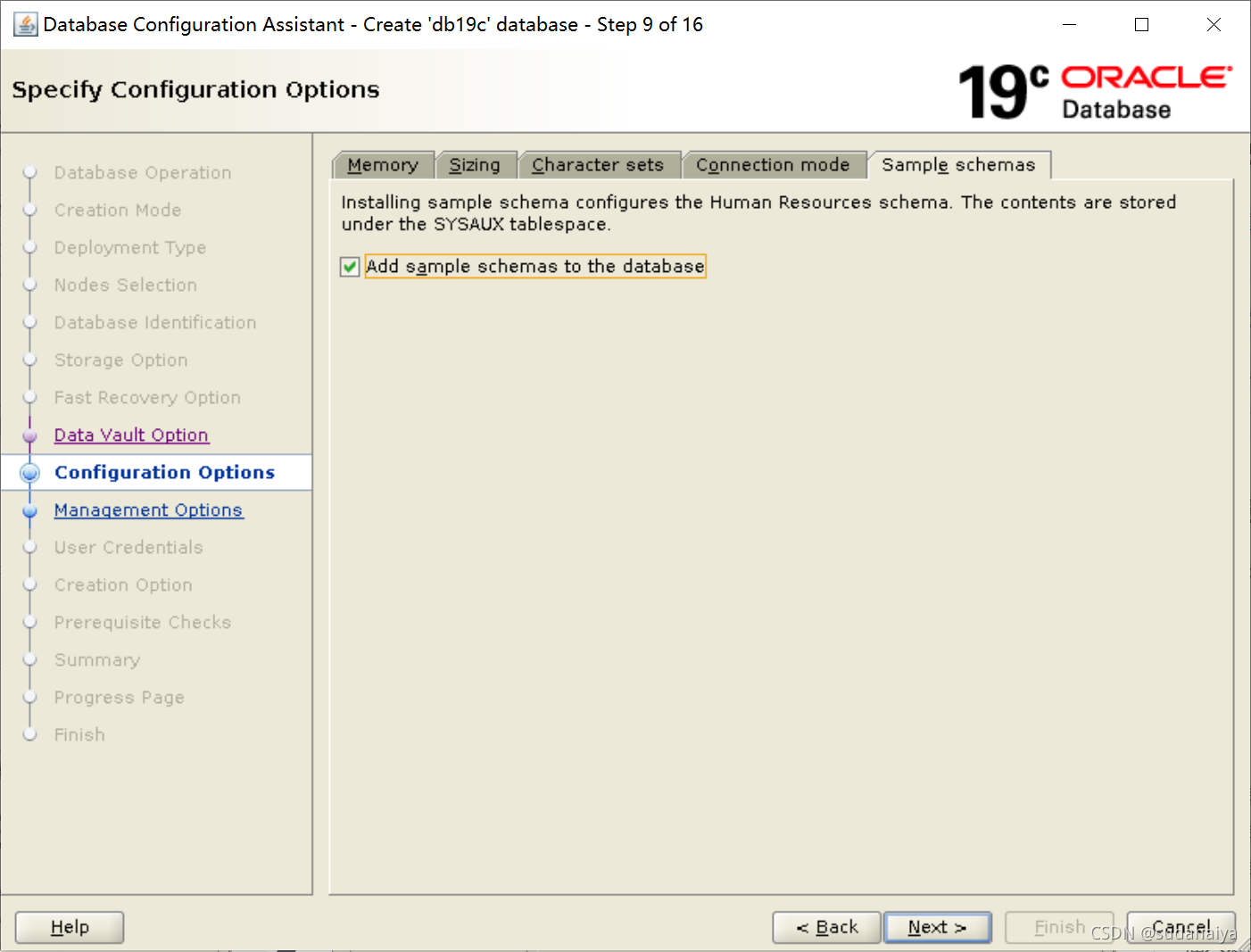The height and width of the screenshot is (952, 1251).
Task: Click the 'Installing sample schema configures' description text
Action: pos(758,213)
